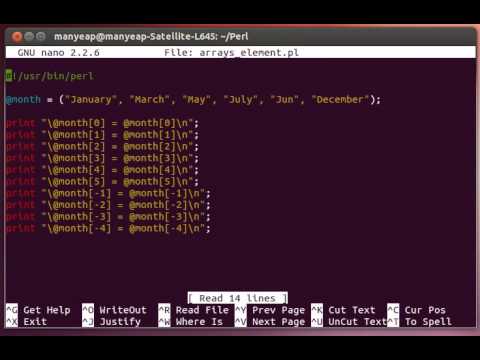Click the ^W Where Is shortcut
Viewport: 480px width, 360px height.
(191, 322)
